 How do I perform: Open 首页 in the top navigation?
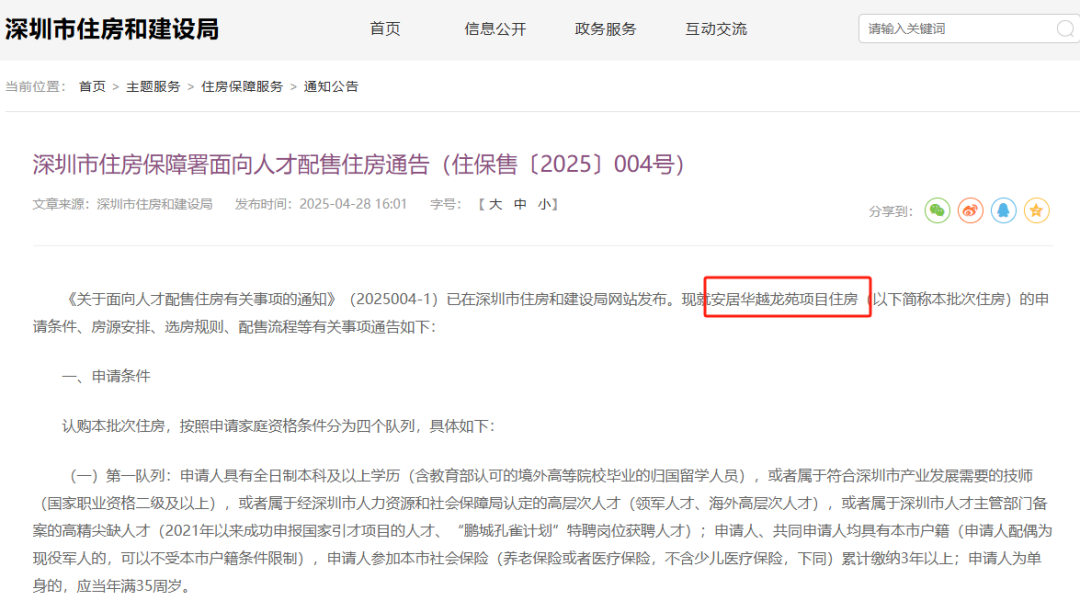click(385, 29)
